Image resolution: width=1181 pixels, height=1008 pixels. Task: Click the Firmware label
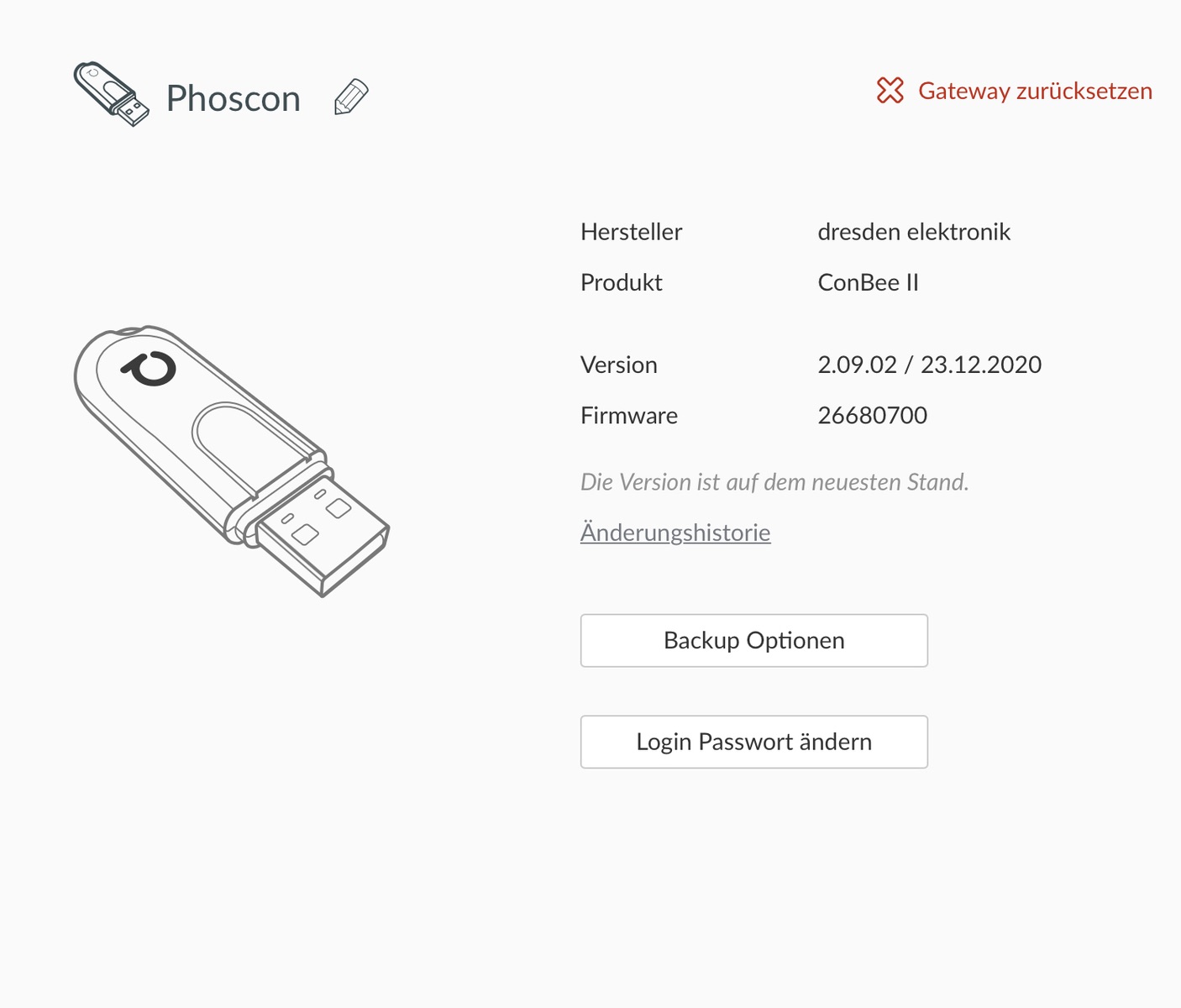tap(628, 415)
